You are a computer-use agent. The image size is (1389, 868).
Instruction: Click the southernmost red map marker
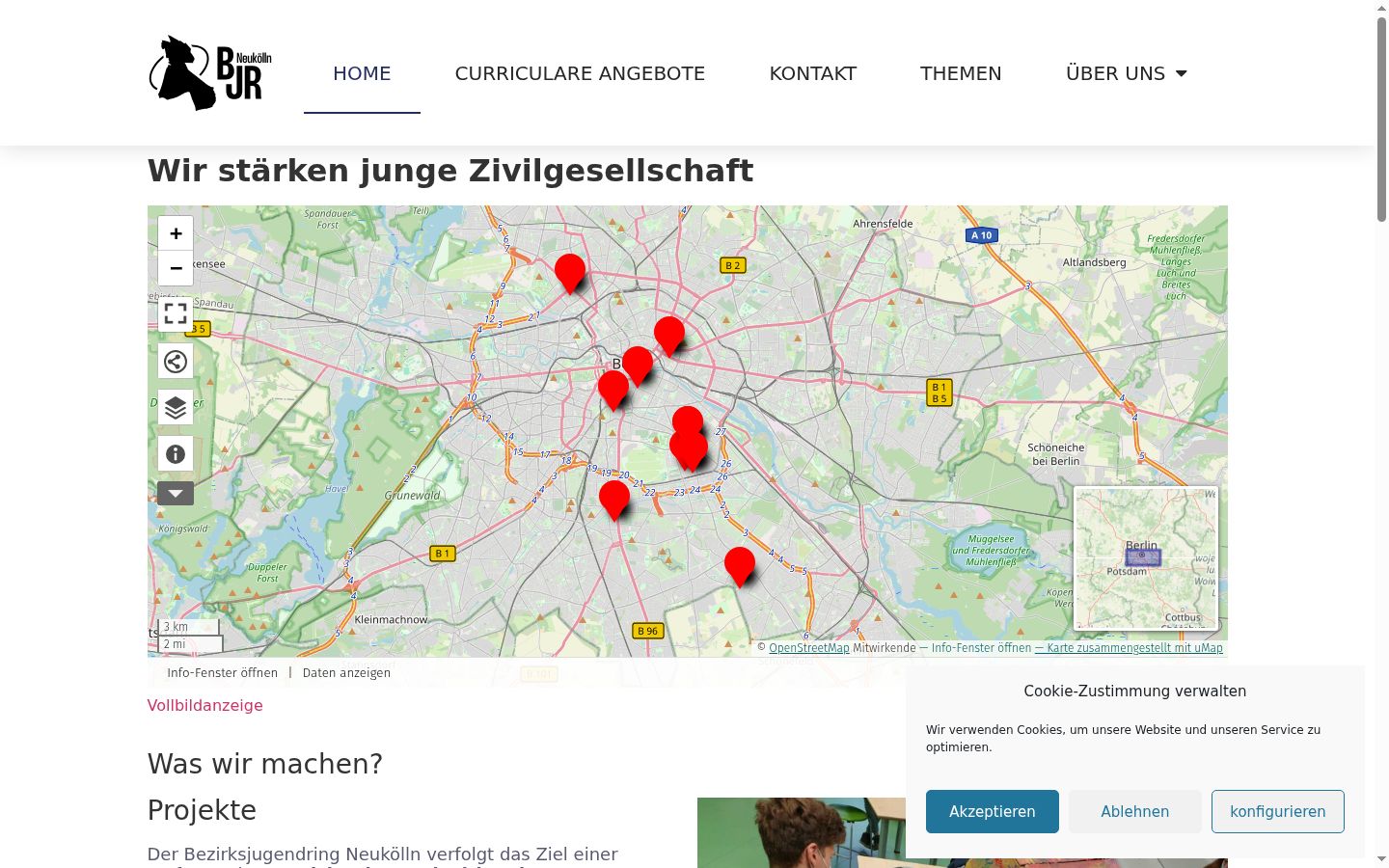[x=740, y=566]
